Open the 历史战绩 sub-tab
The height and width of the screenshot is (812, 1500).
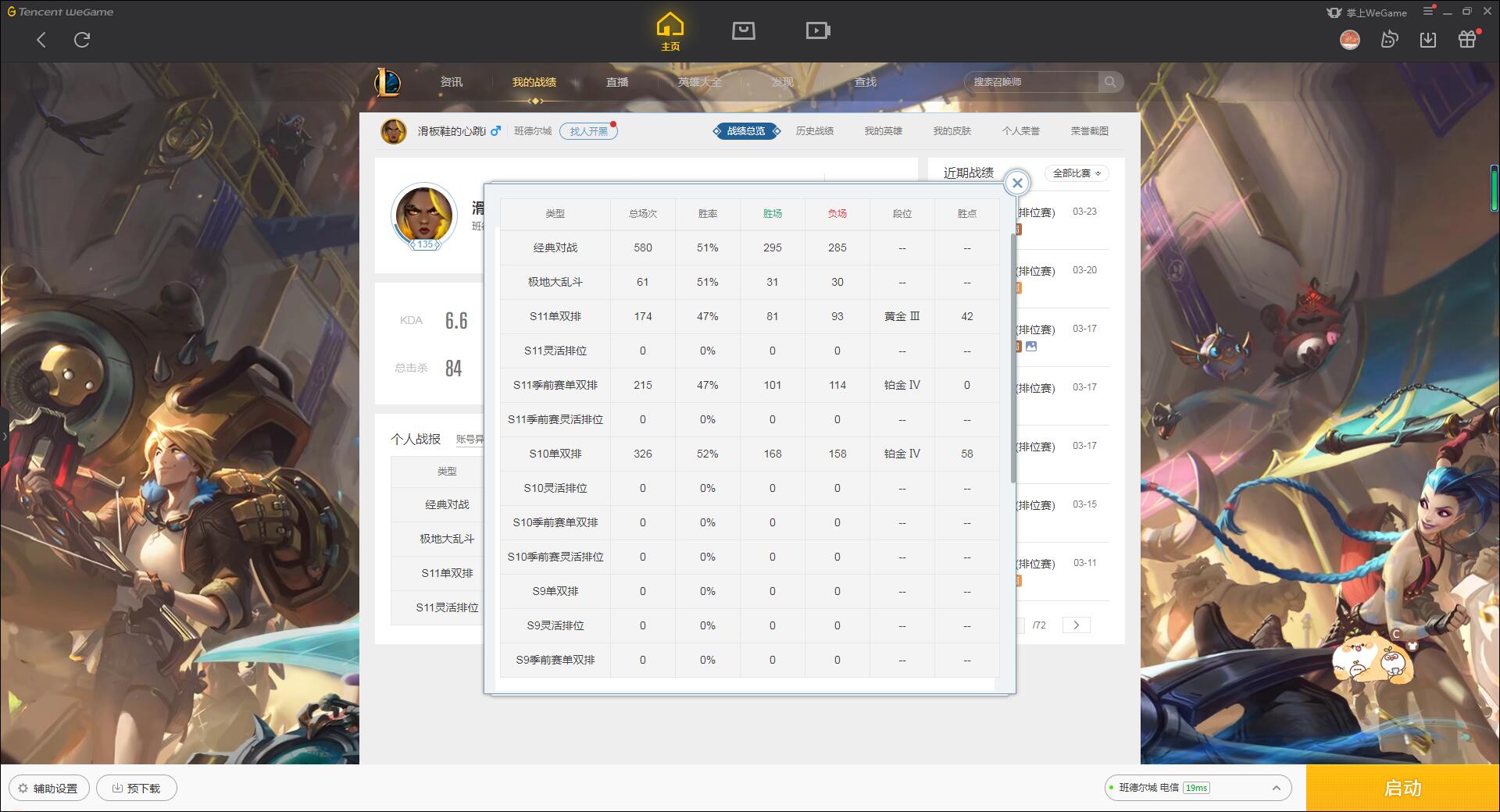tap(815, 131)
